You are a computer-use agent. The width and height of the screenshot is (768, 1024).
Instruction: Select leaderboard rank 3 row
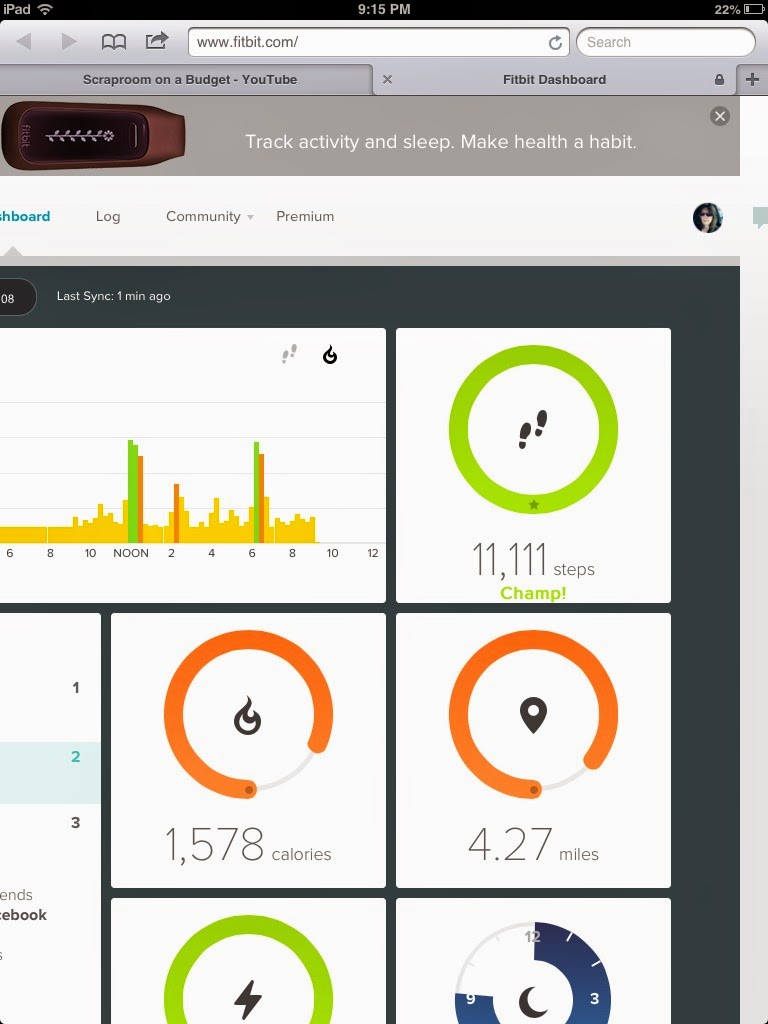(x=50, y=822)
